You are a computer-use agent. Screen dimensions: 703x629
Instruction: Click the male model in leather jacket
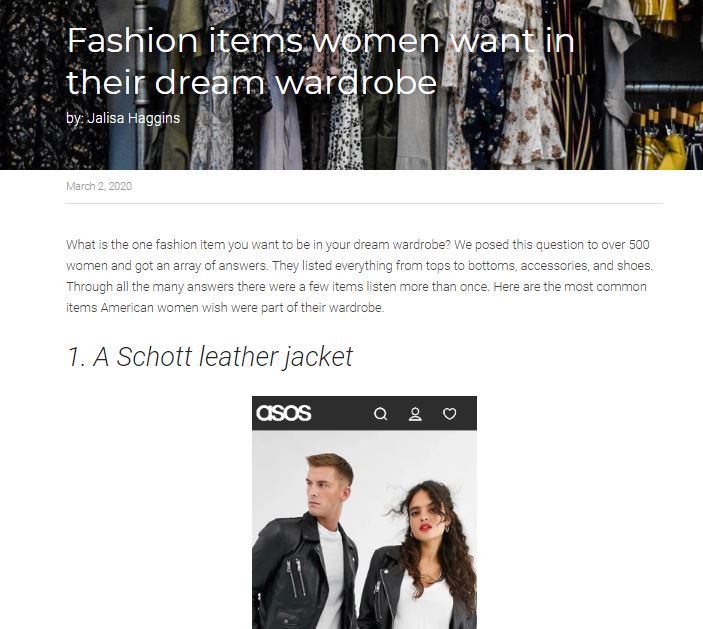[x=309, y=542]
